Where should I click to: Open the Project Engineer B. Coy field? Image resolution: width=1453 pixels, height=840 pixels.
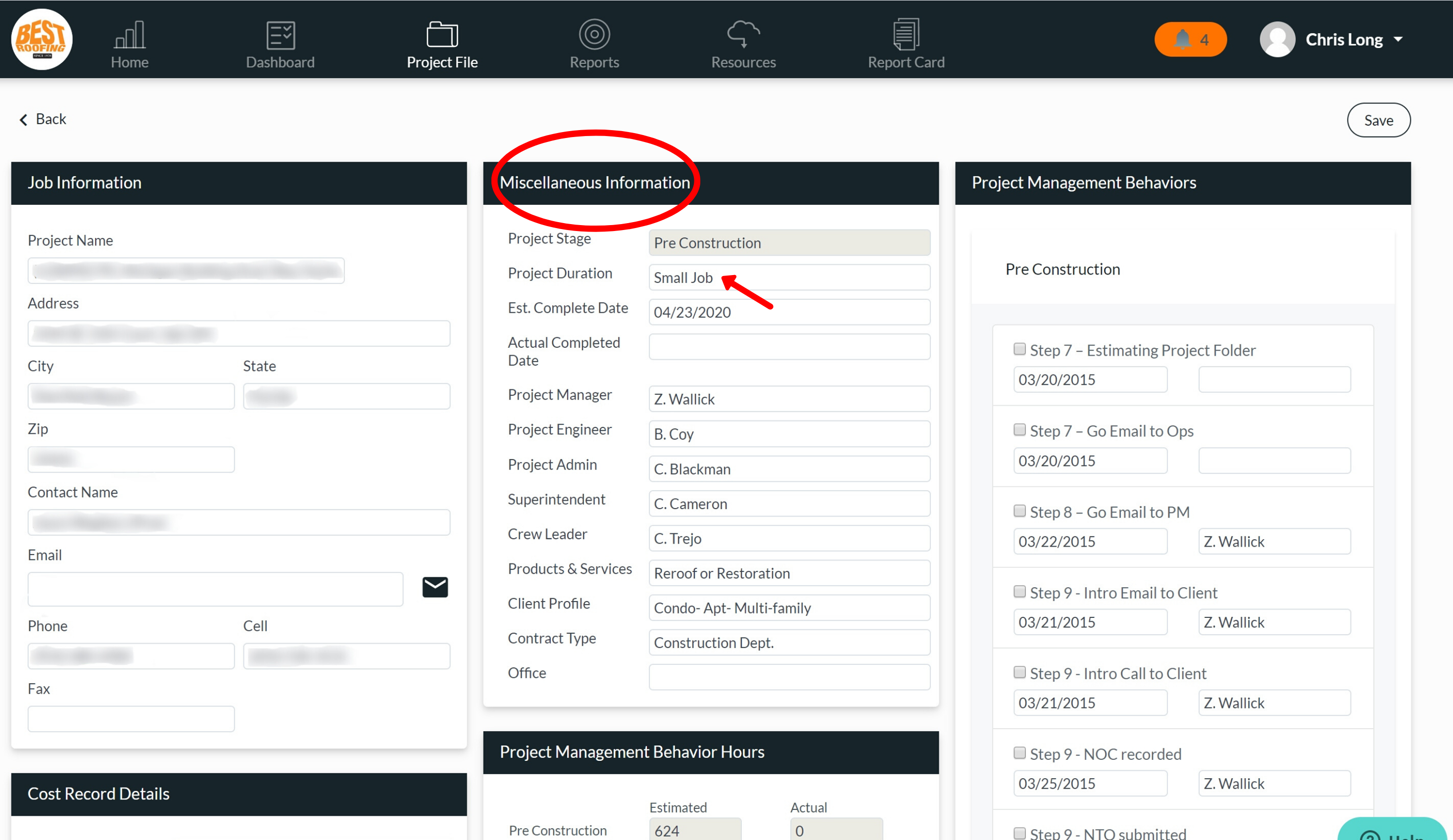coord(789,433)
